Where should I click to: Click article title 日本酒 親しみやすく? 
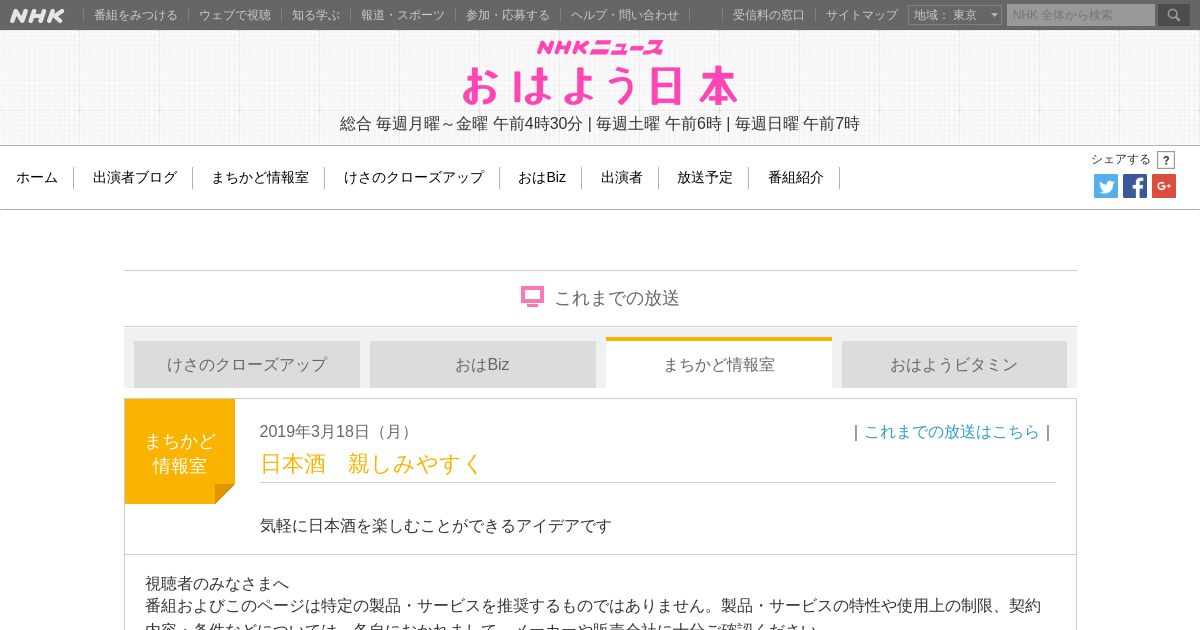pos(371,464)
